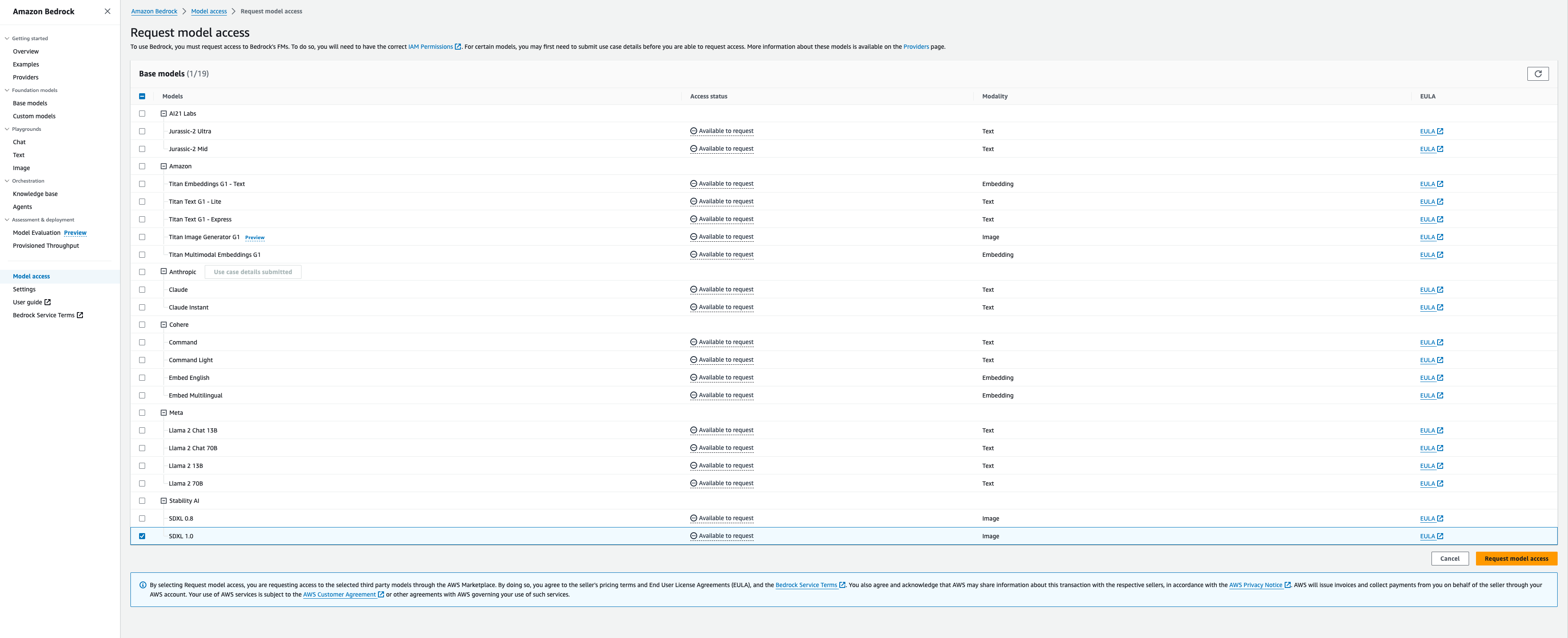Click the external link icon next to IAM Permissions

tap(458, 47)
